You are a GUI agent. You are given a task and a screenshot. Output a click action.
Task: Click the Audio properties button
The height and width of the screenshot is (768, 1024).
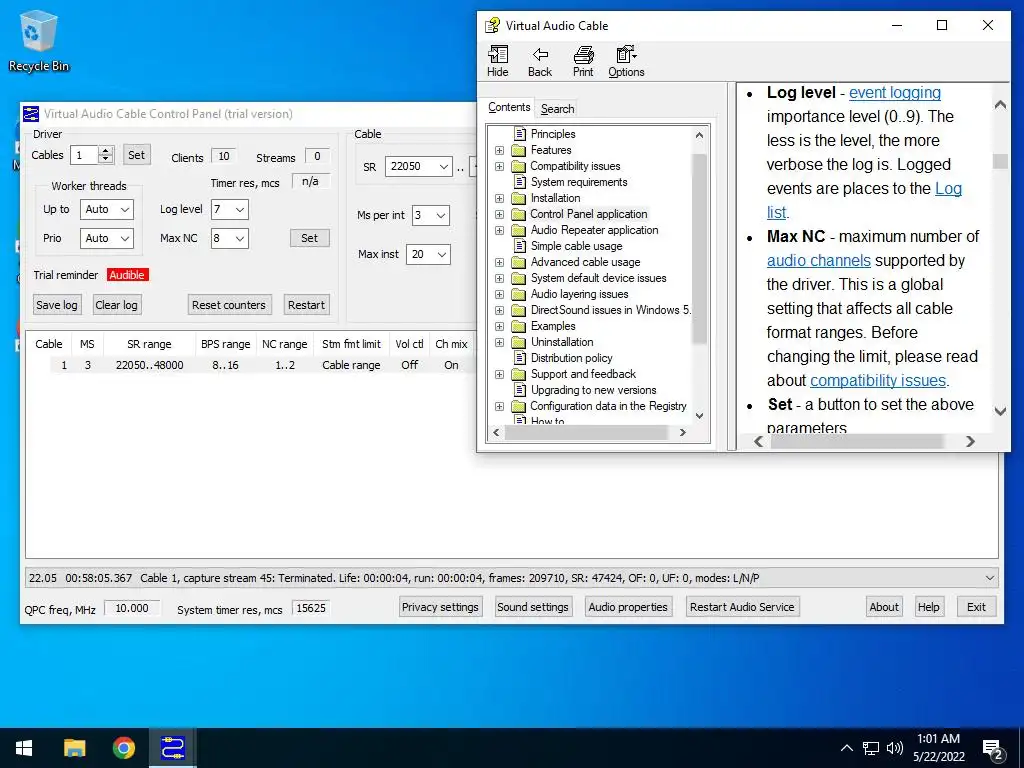click(628, 607)
